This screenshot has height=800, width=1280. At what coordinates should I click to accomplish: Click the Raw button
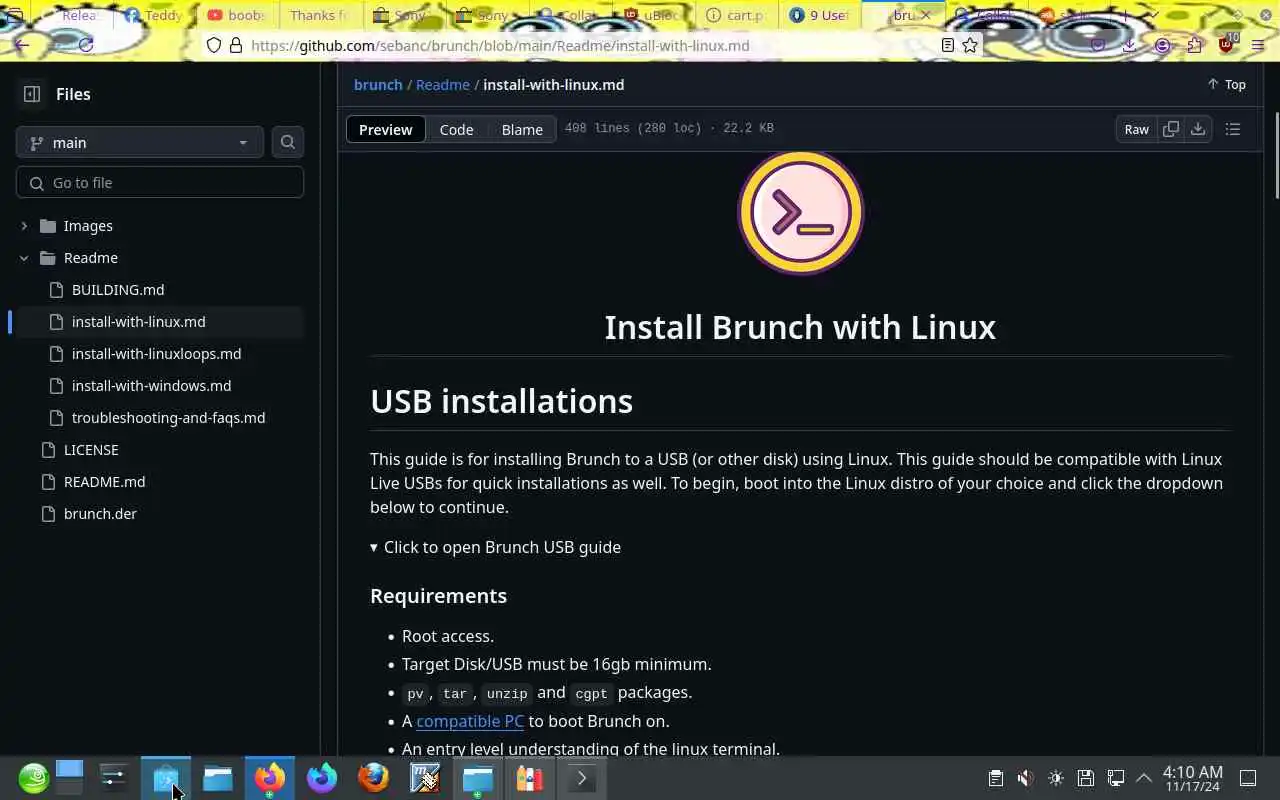(x=1136, y=129)
